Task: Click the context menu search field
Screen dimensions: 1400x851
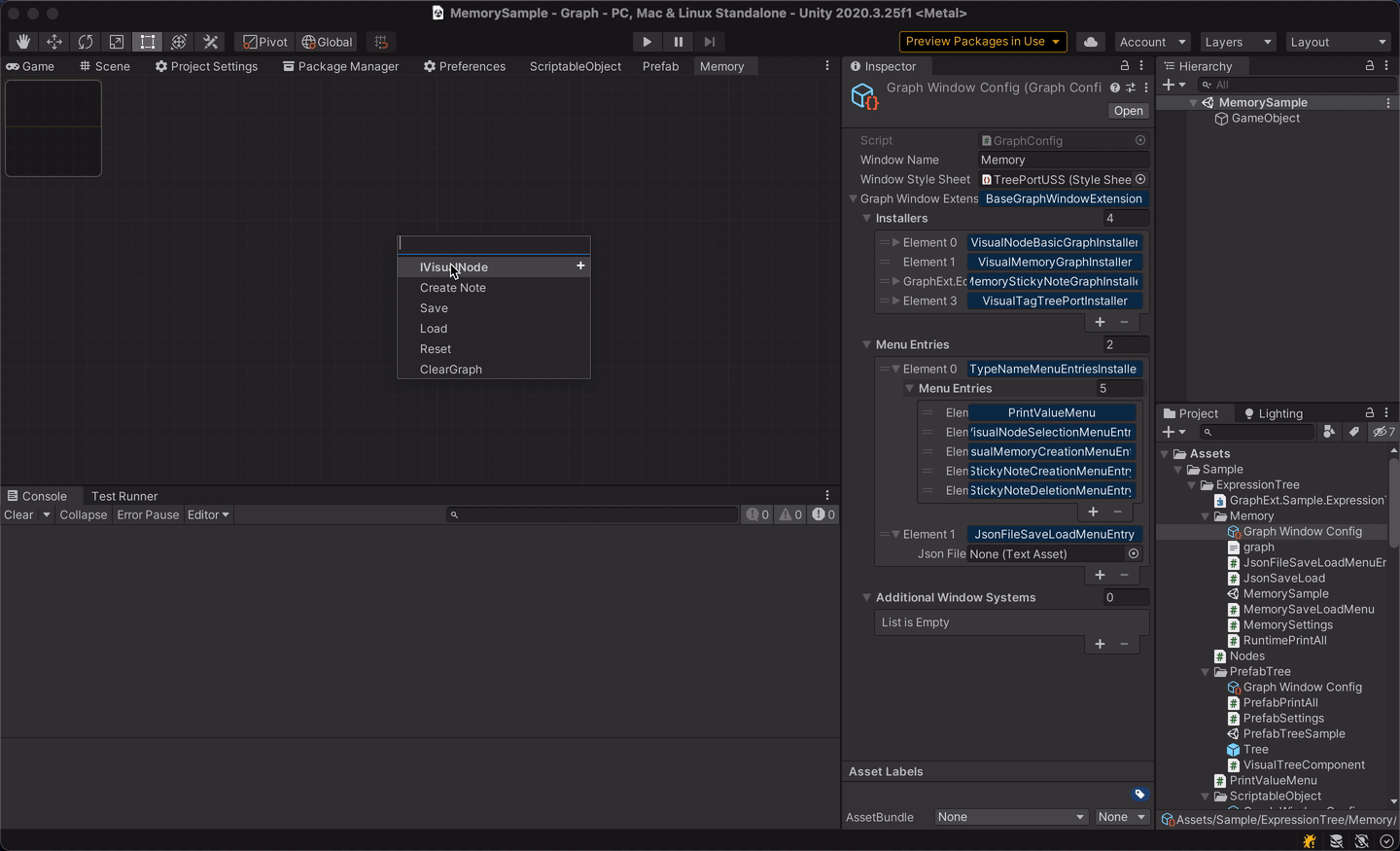Action: [x=494, y=243]
